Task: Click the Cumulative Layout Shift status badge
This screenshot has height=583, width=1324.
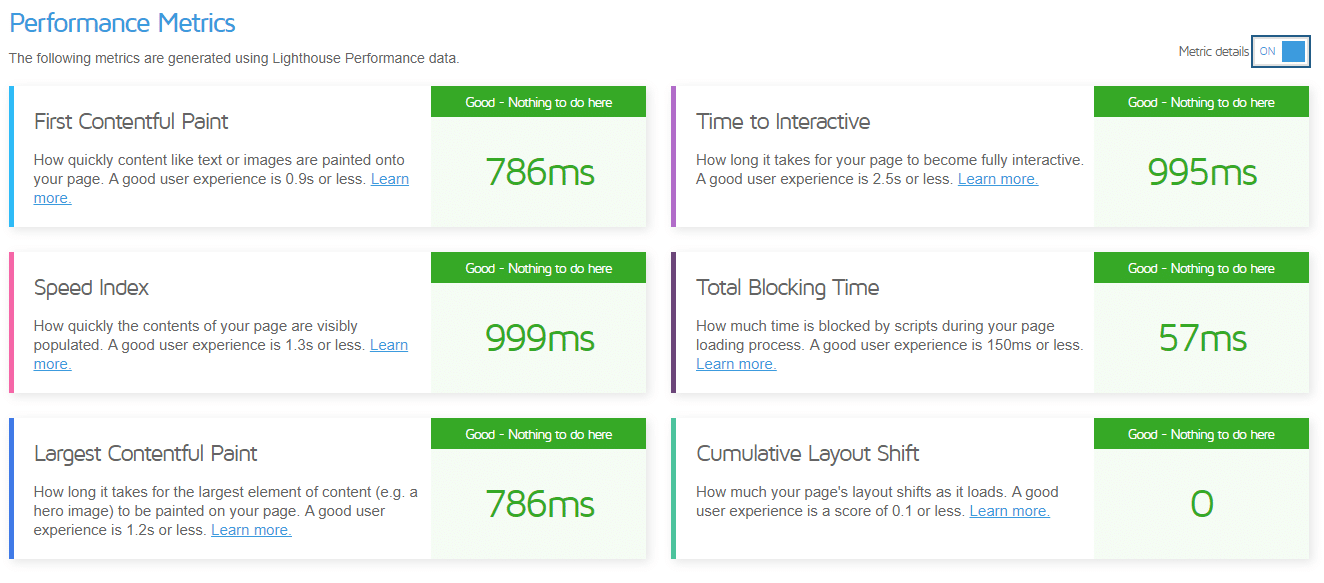Action: pos(1201,433)
